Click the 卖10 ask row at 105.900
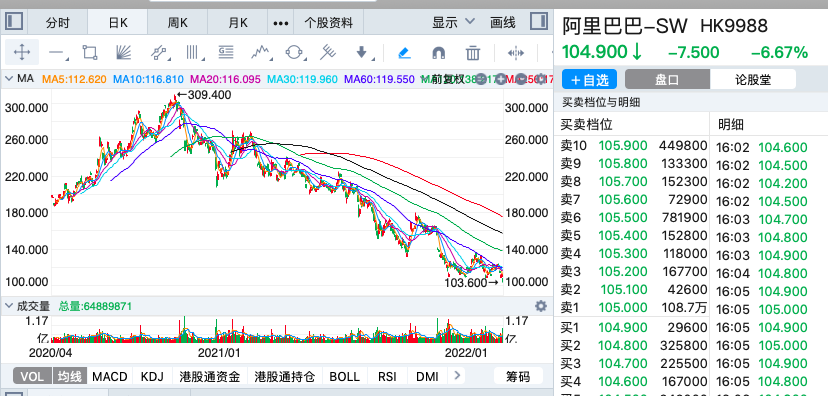The width and height of the screenshot is (828, 396). click(x=633, y=146)
